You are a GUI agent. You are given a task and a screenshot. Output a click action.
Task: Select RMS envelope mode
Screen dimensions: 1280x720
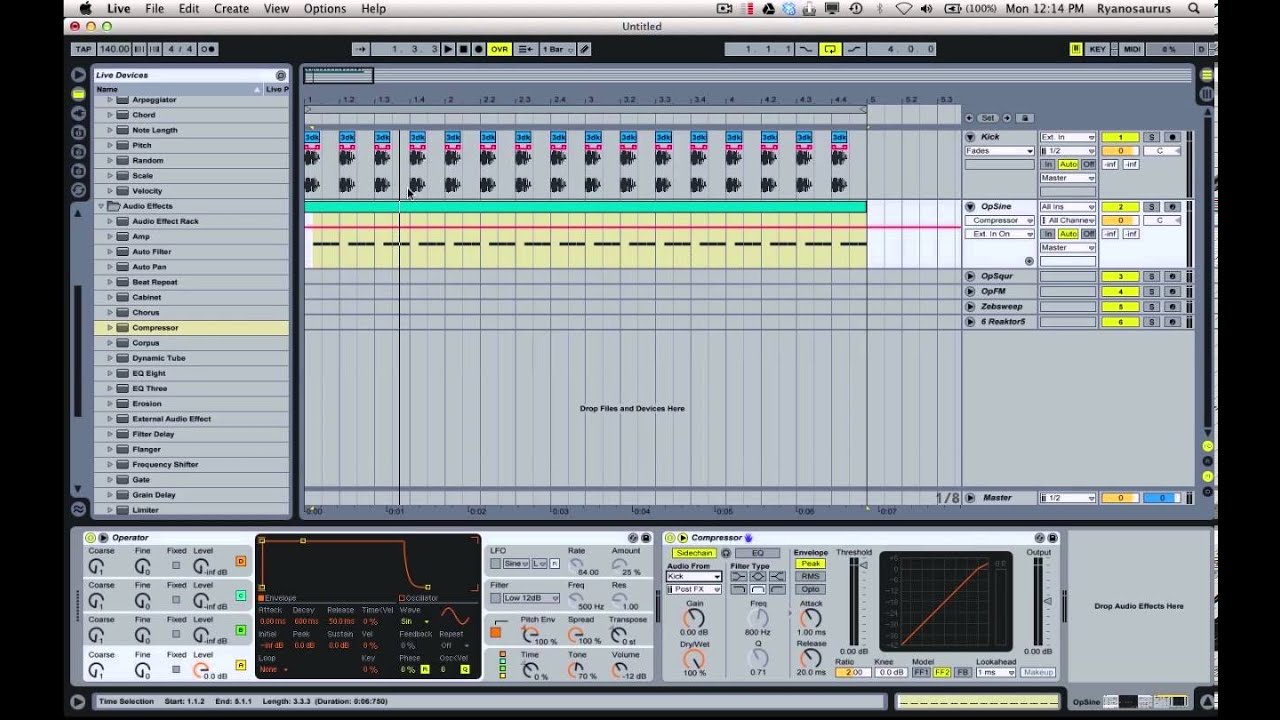coord(811,576)
